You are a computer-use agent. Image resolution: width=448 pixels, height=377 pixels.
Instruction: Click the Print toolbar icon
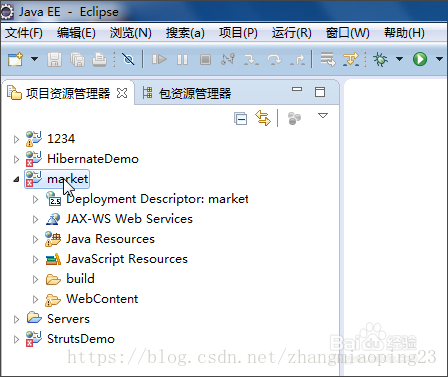(99, 60)
